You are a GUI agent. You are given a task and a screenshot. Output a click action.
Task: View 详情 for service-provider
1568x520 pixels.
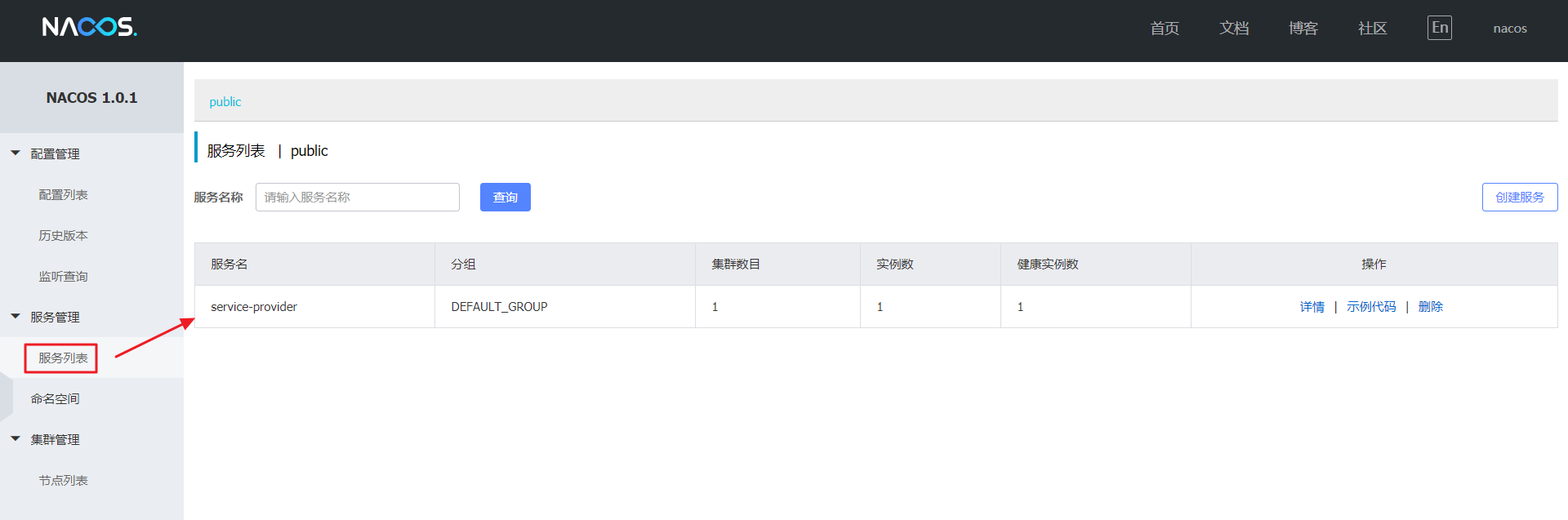tap(1312, 306)
